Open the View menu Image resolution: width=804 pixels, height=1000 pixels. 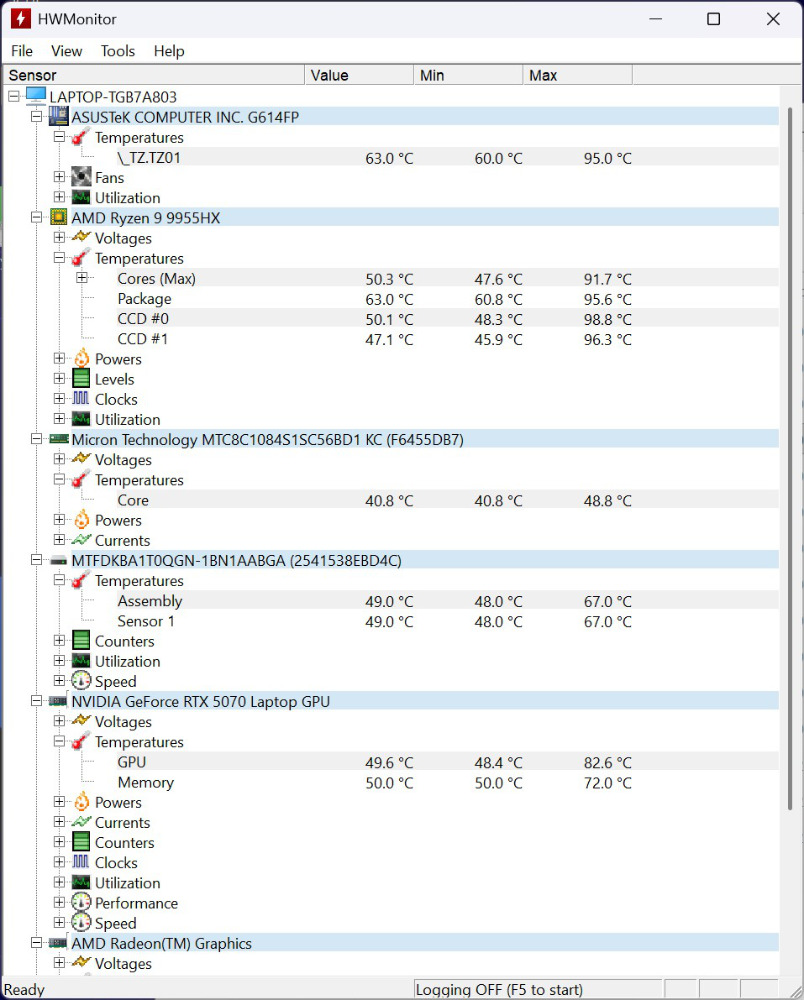[x=66, y=51]
